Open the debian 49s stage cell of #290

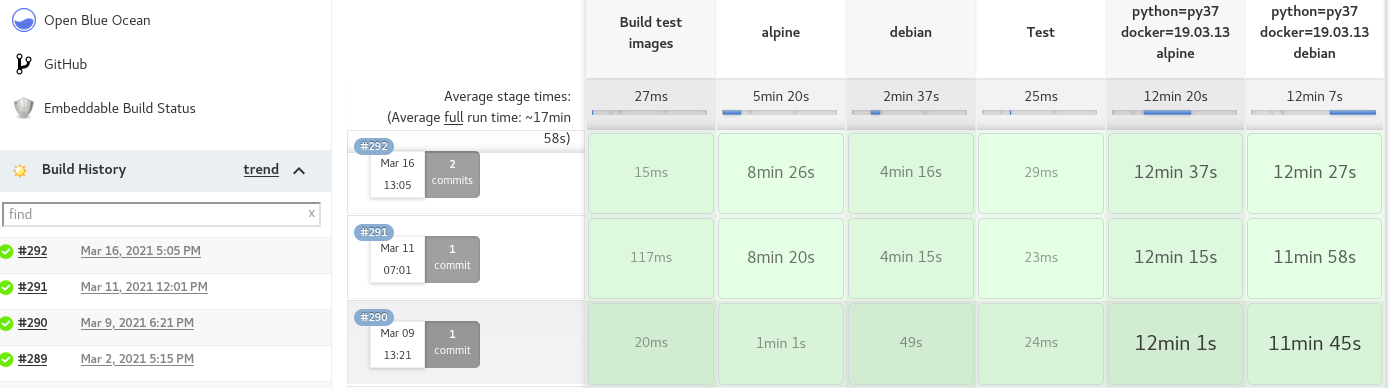[x=911, y=343]
